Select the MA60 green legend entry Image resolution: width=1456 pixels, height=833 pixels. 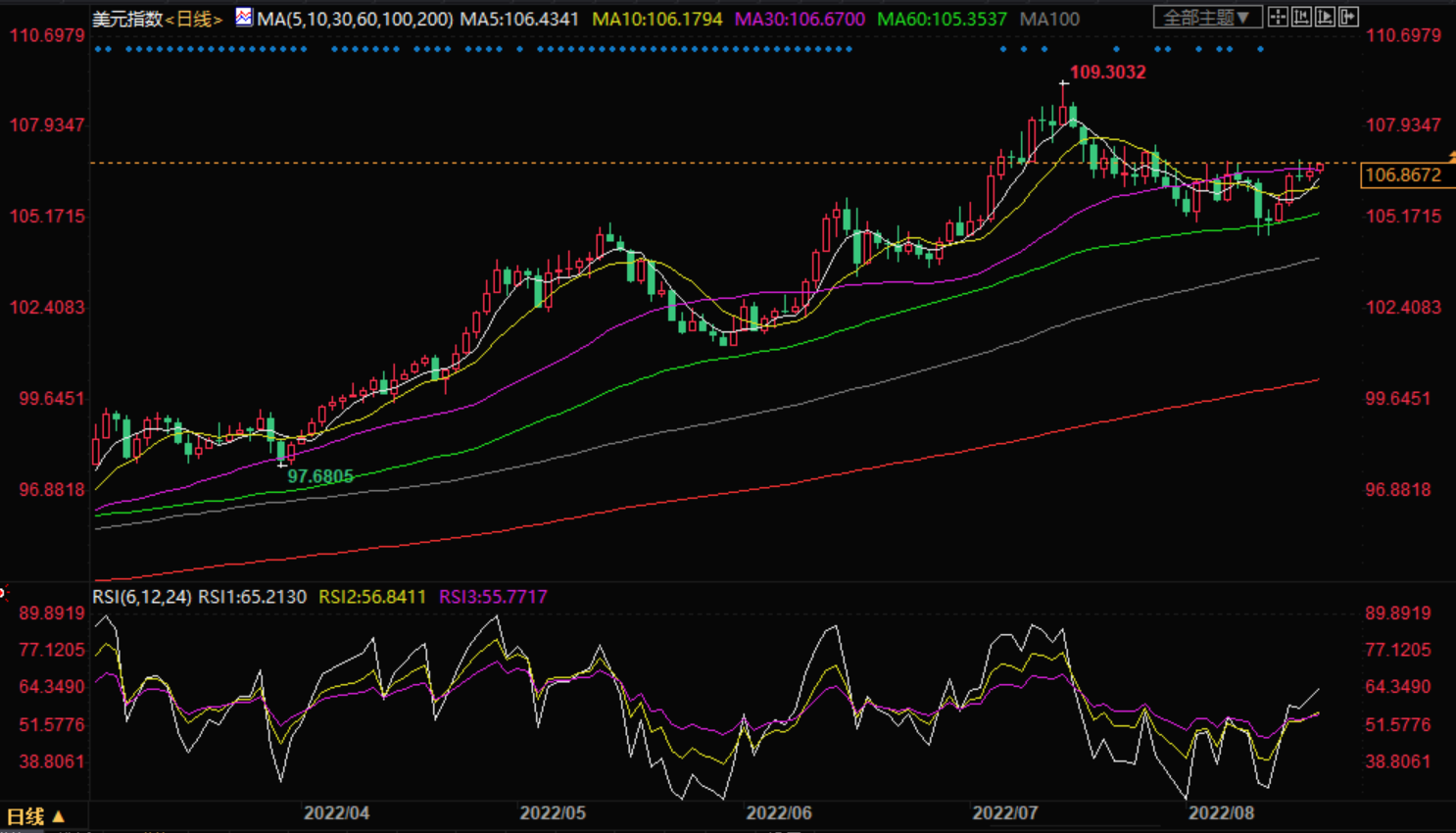(x=942, y=19)
